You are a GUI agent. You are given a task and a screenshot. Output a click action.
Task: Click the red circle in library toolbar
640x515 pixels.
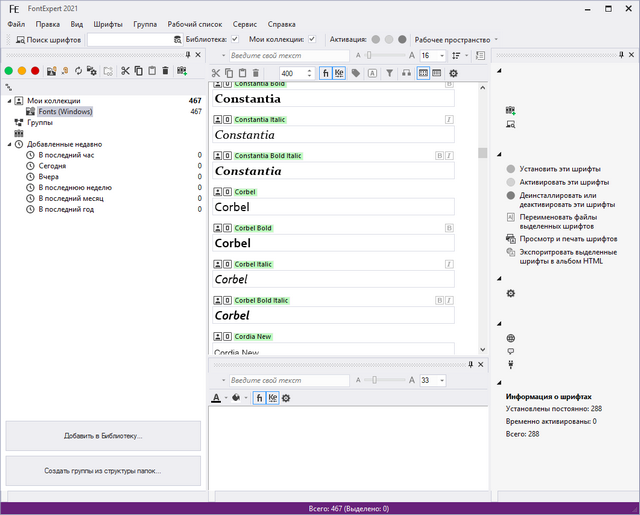(x=35, y=71)
